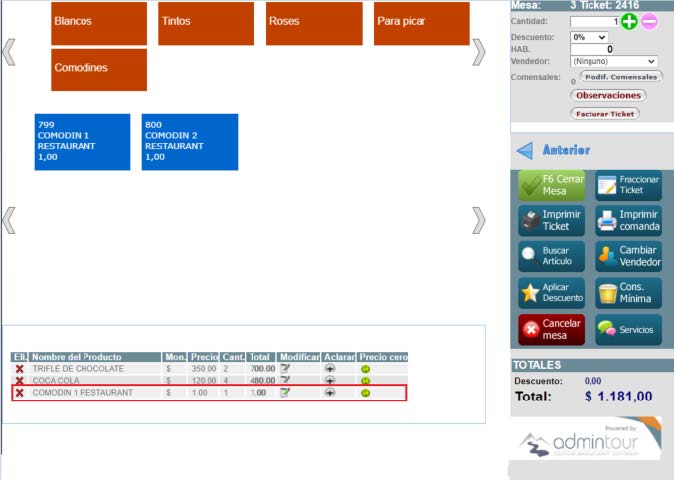
Task: Select the Tintos category
Action: 206,23
